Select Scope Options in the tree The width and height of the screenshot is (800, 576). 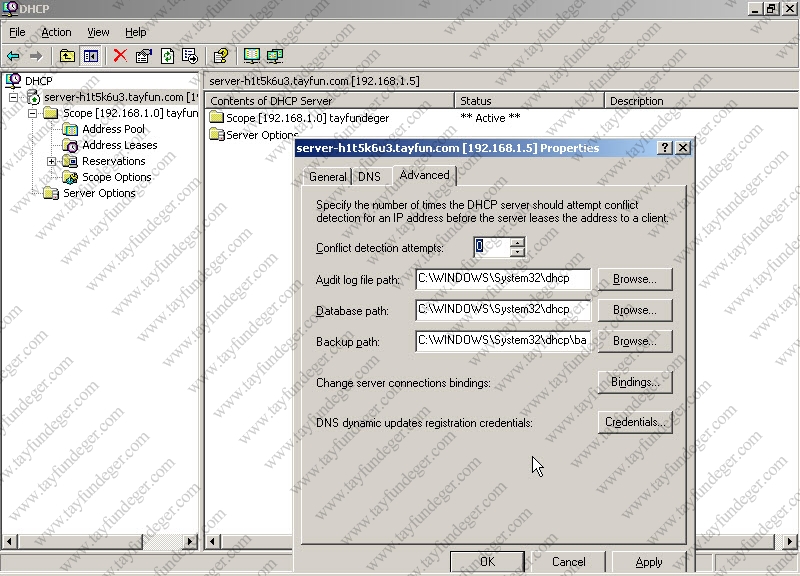tap(116, 178)
